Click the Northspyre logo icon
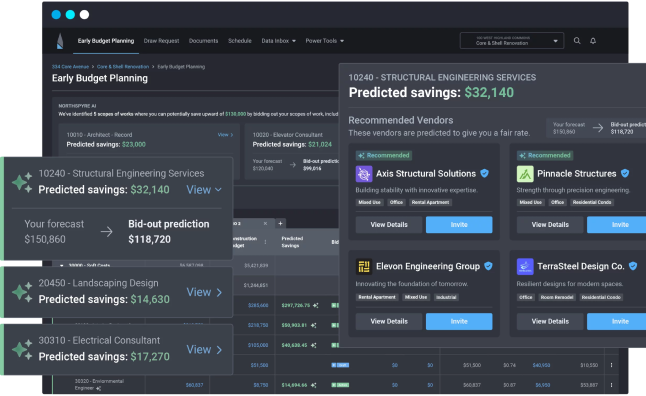Screen dimensions: 646x396 [x=60, y=41]
